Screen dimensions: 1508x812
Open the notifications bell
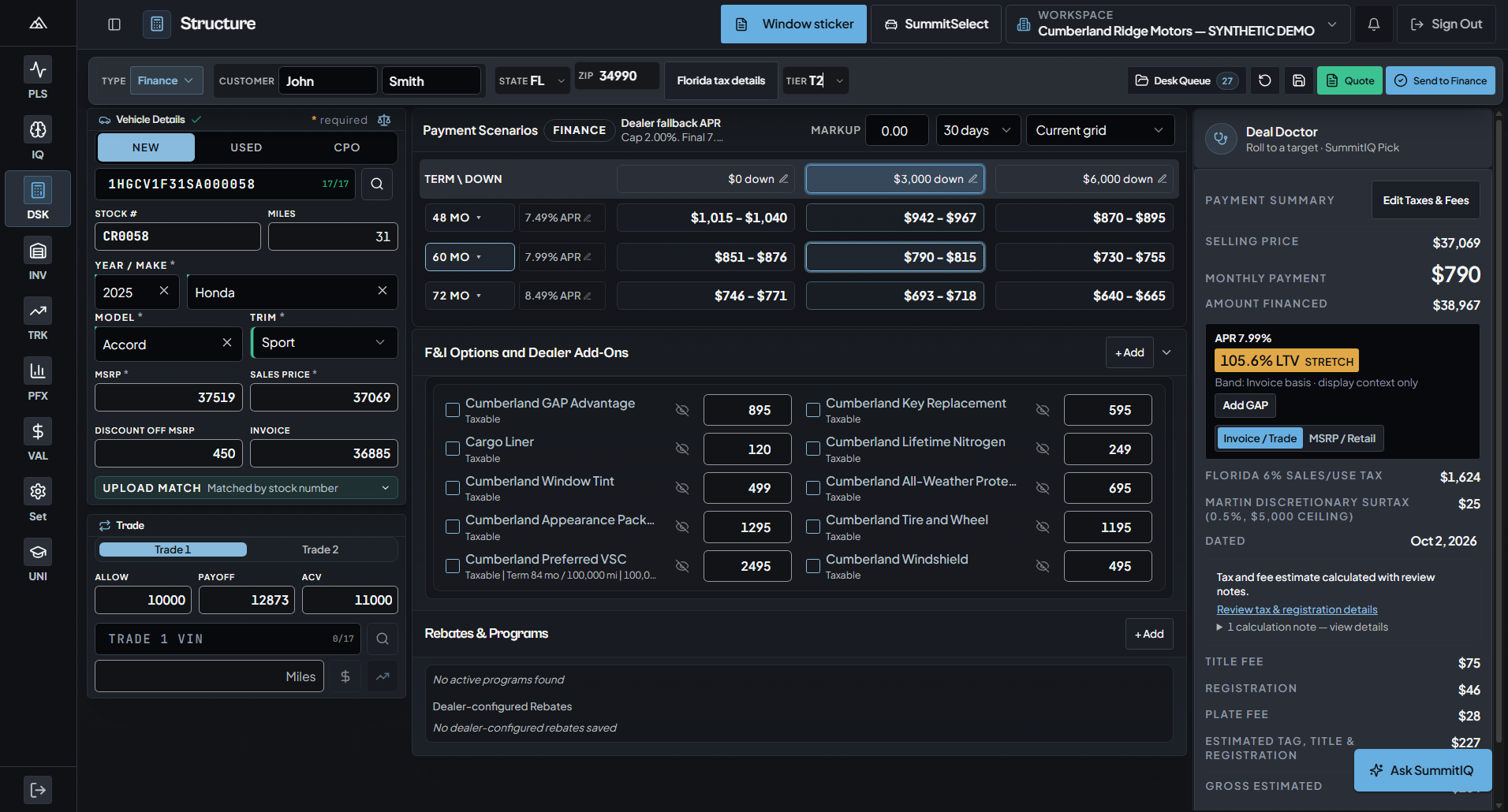click(x=1373, y=24)
